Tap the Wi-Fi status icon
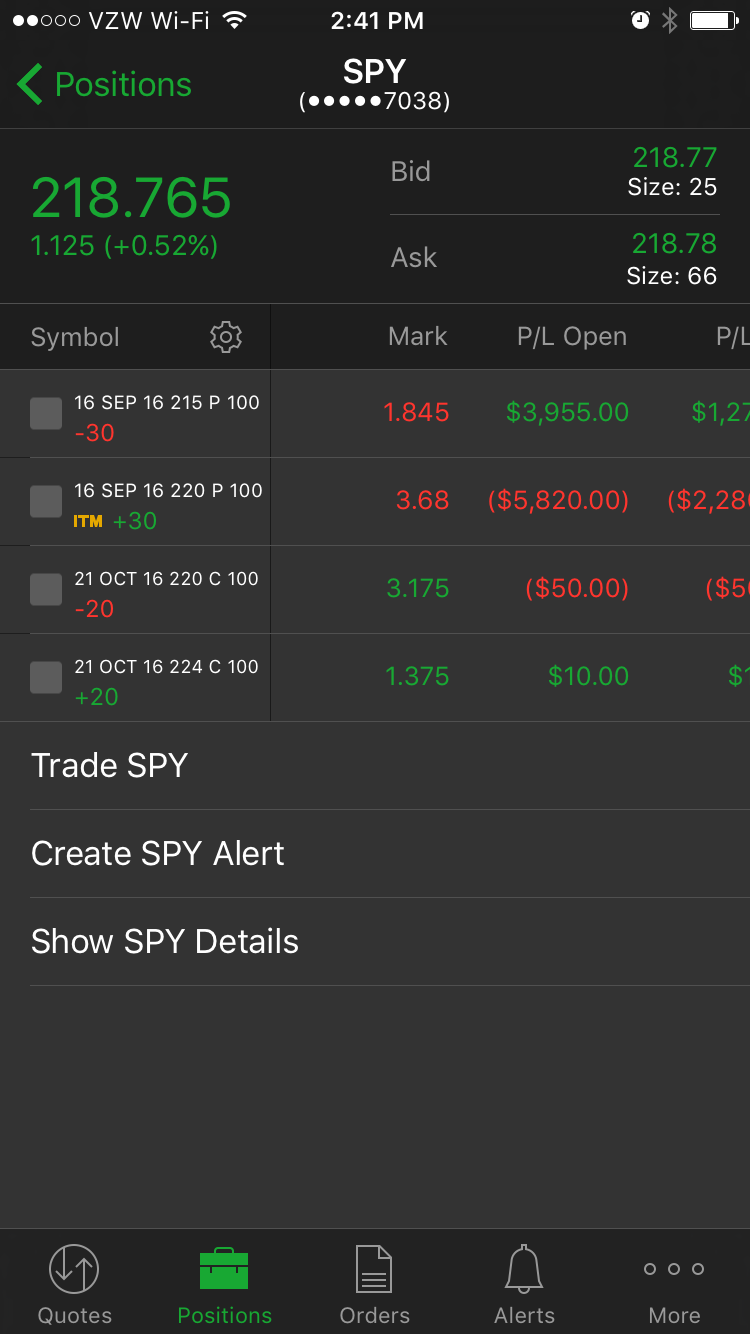The height and width of the screenshot is (1334, 750). click(234, 20)
